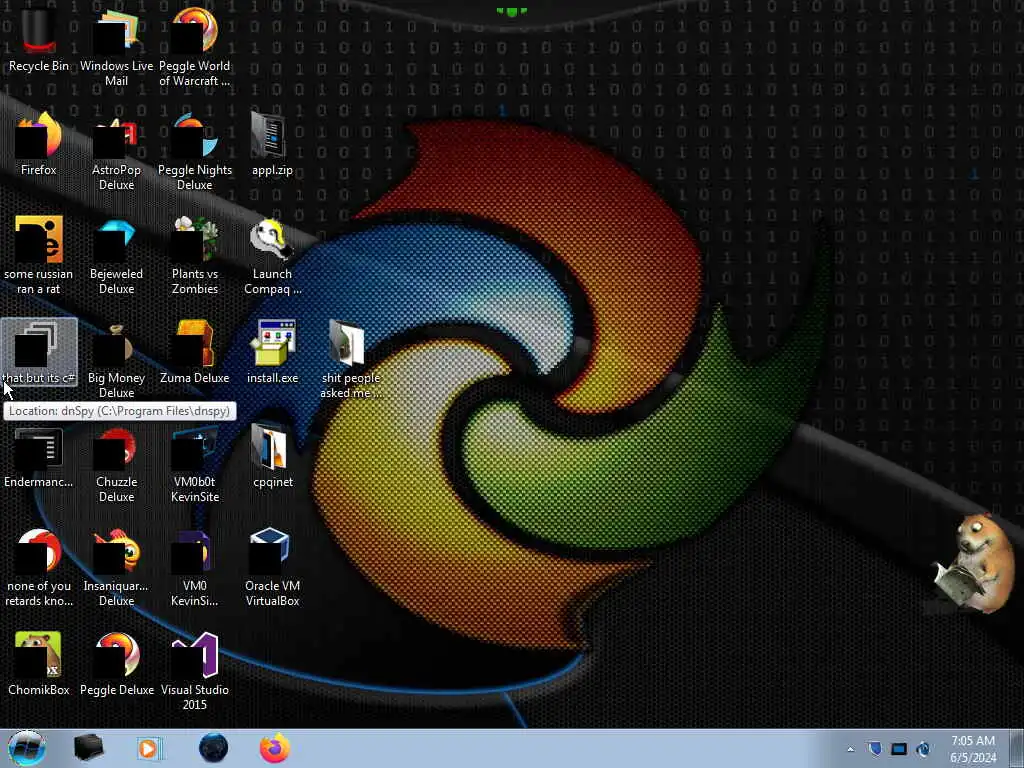Open the Windows Start menu orb

(x=27, y=748)
